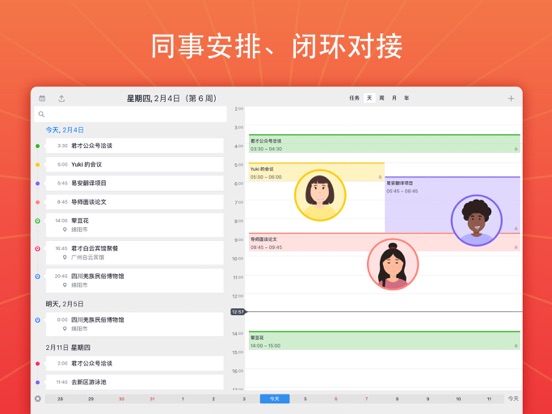
Task: Click the yellow-ringed avatar with bob haircut
Action: (320, 195)
